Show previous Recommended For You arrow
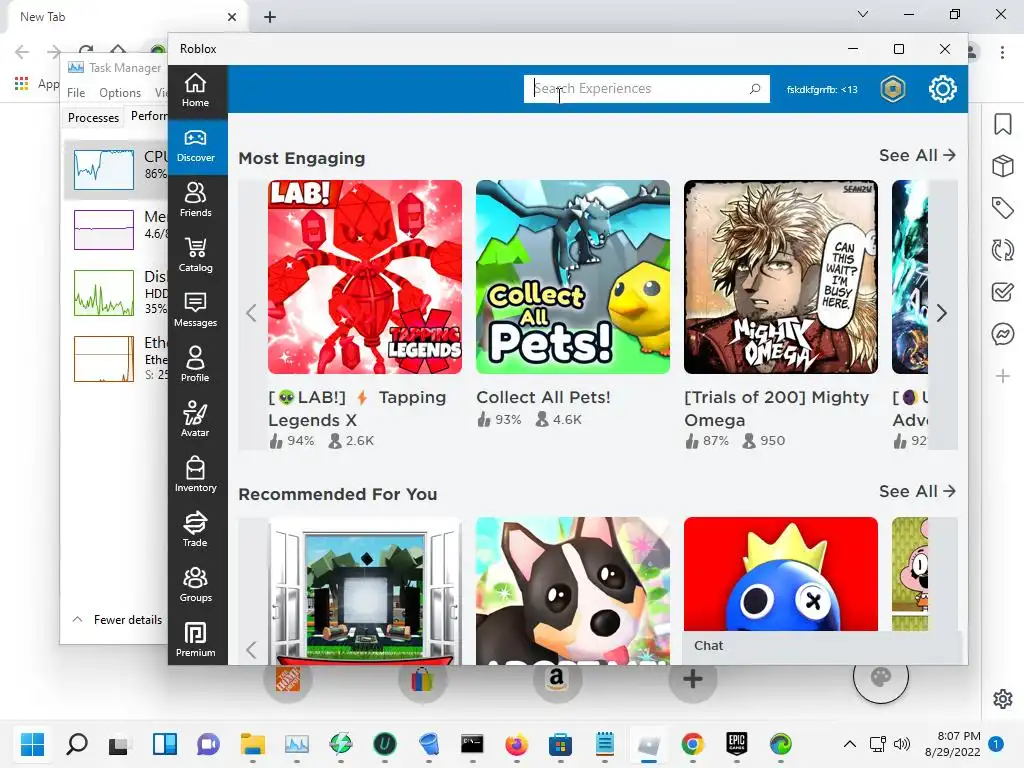This screenshot has width=1024, height=768. (x=252, y=650)
